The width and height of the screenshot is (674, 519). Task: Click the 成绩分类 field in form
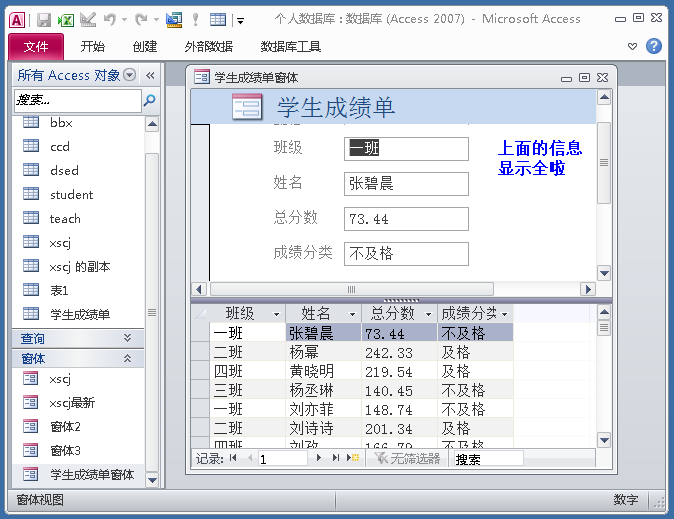pyautogui.click(x=406, y=254)
